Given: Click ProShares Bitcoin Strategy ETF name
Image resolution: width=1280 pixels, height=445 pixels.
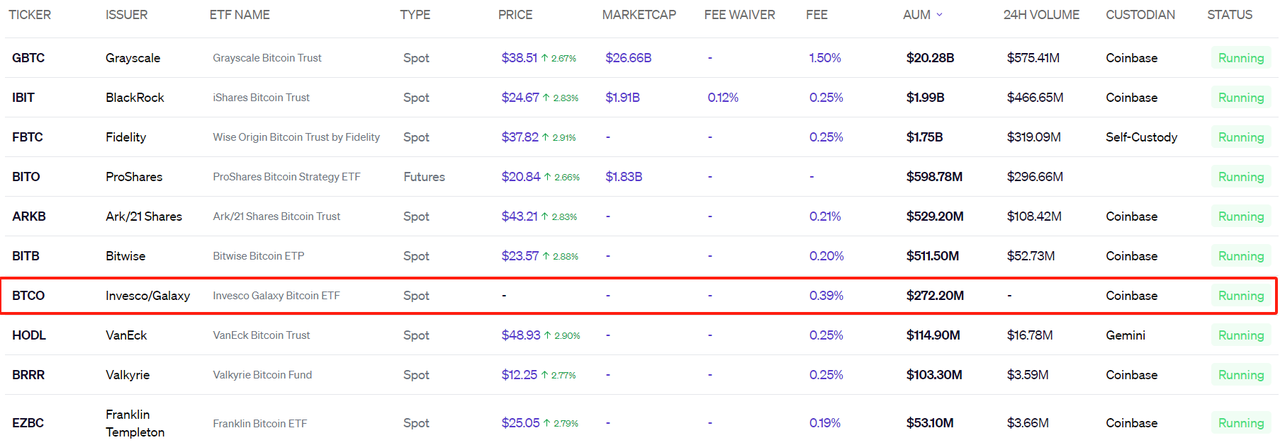Looking at the screenshot, I should point(286,177).
